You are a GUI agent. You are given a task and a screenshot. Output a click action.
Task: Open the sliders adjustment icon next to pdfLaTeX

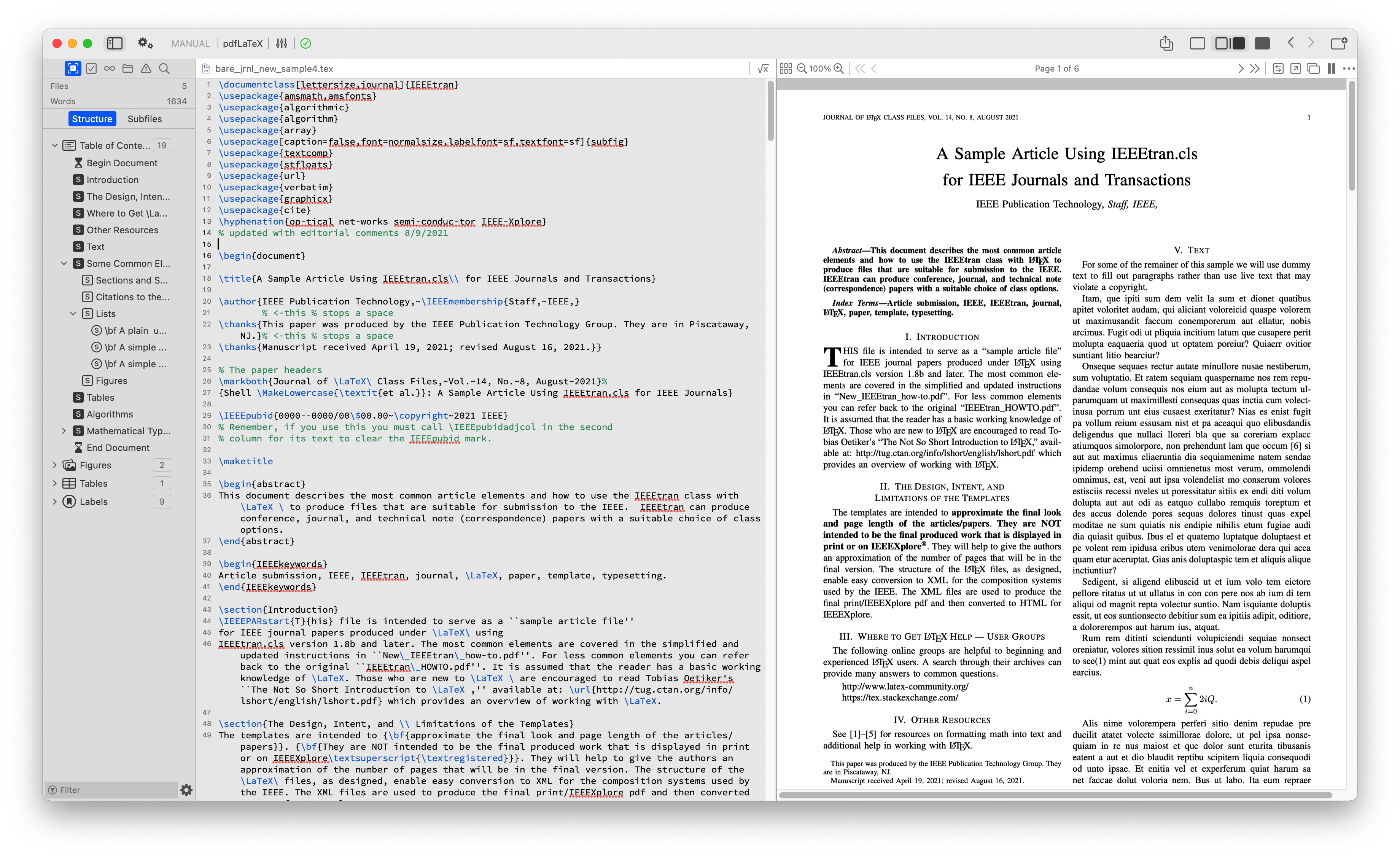pos(281,43)
